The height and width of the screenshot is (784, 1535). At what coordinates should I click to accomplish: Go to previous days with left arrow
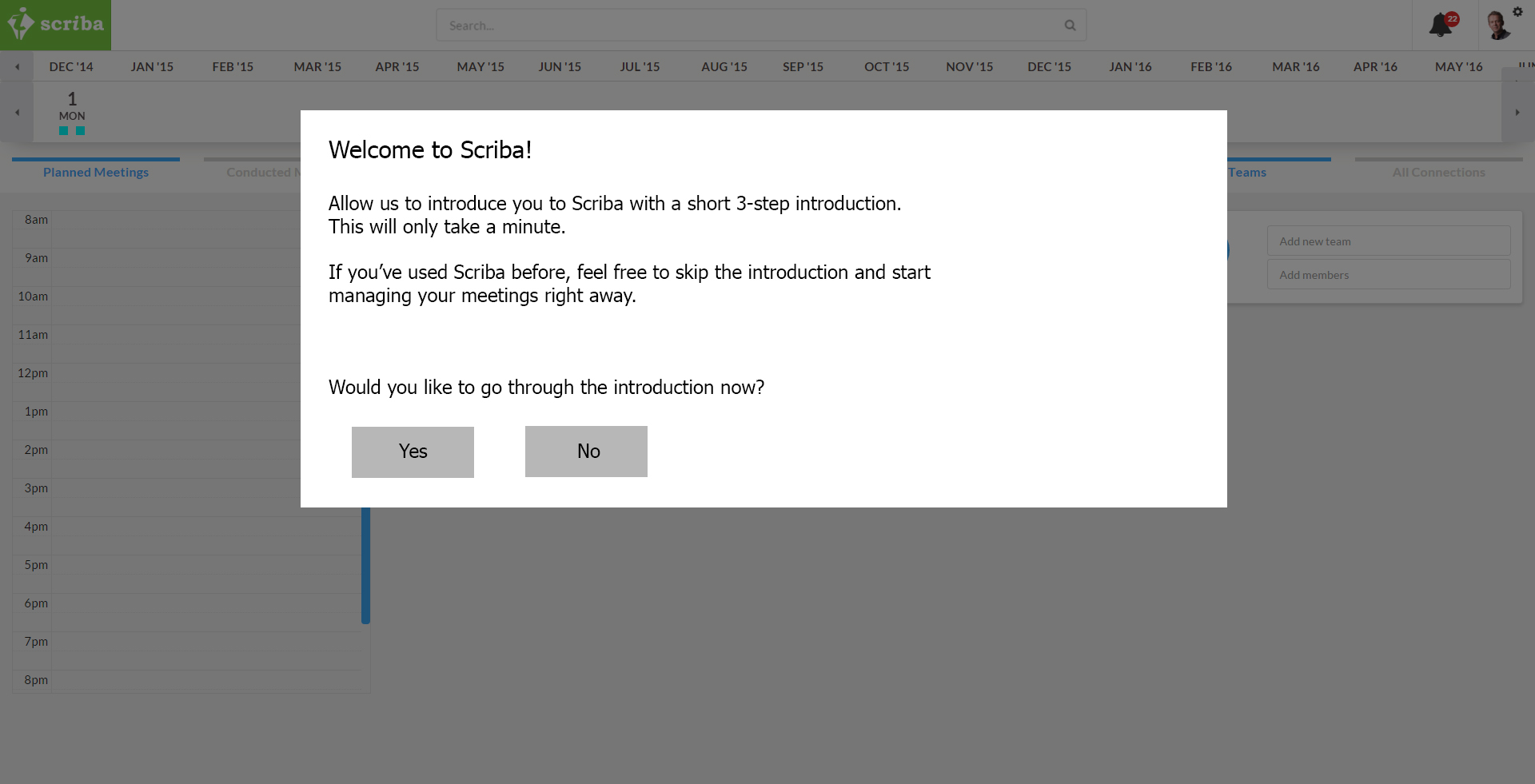(17, 113)
